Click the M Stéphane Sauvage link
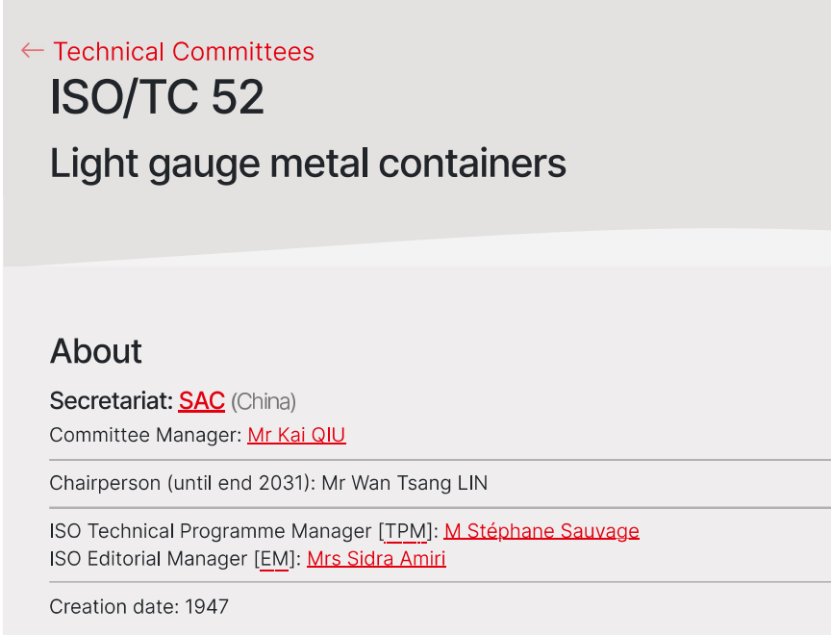This screenshot has height=635, width=831. 541,531
